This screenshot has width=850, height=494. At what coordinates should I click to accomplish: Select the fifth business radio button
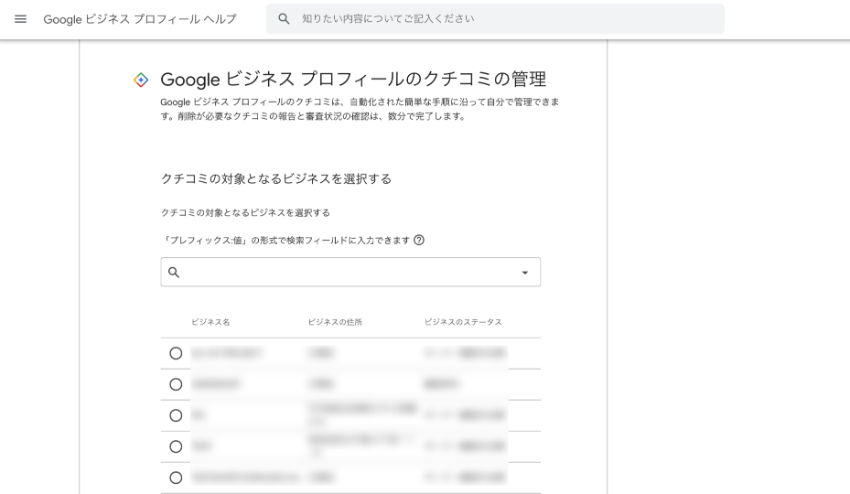[176, 478]
